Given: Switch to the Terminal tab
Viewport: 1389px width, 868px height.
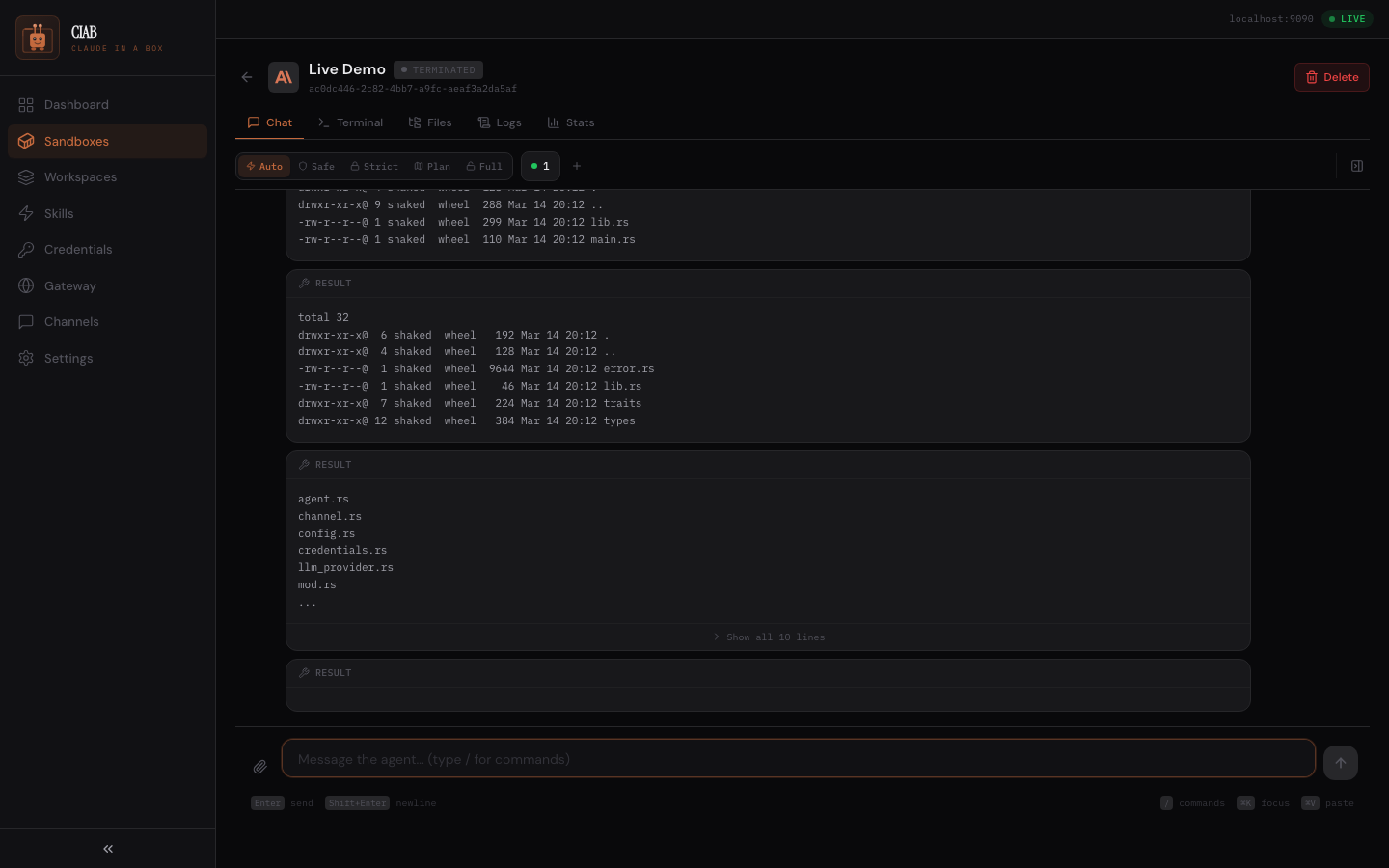Looking at the screenshot, I should [x=350, y=122].
